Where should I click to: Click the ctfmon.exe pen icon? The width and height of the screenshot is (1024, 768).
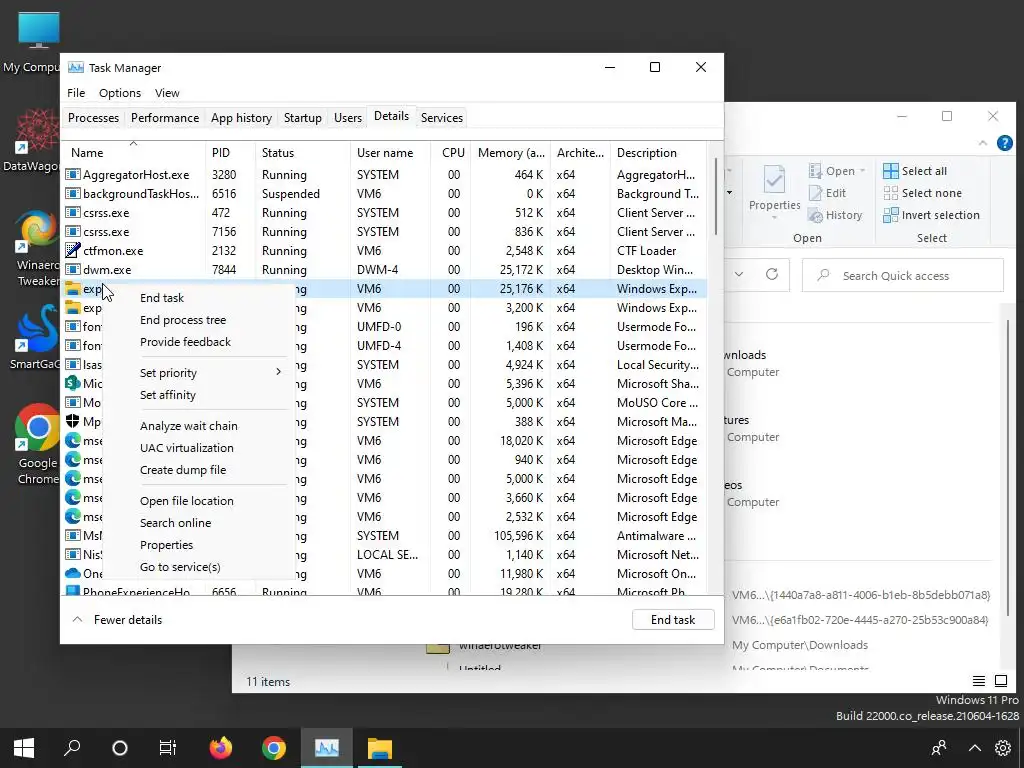(x=72, y=250)
